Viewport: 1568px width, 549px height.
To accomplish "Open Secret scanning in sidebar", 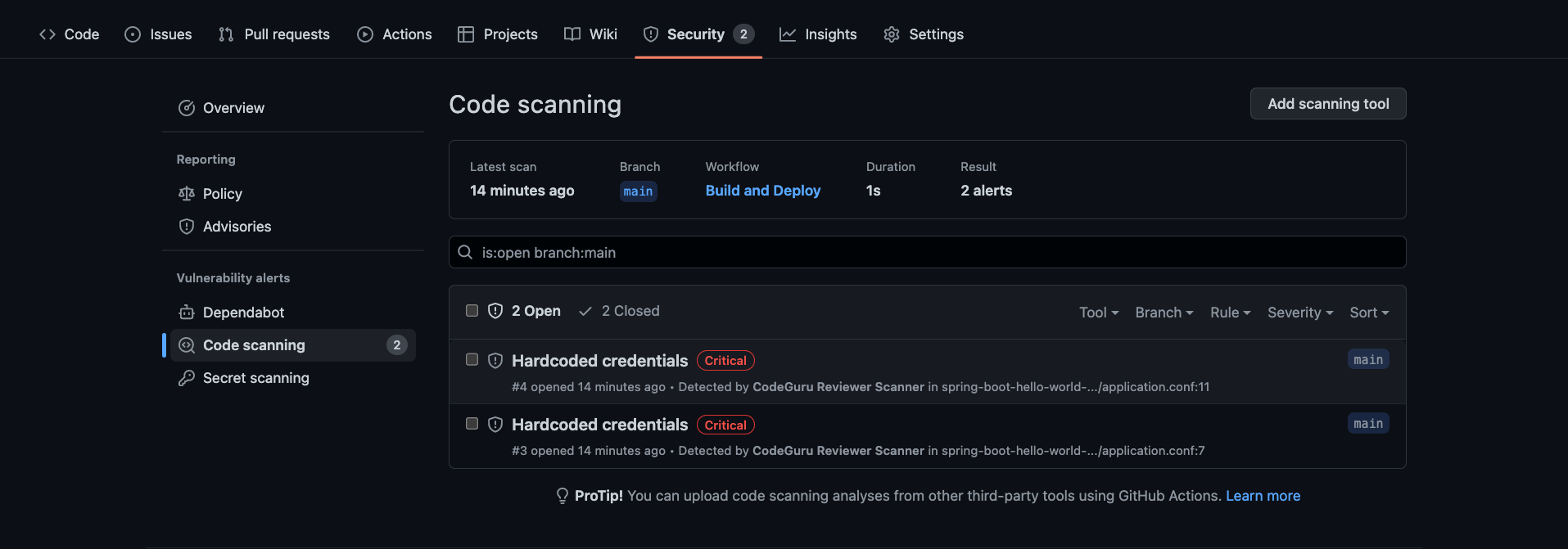I will click(293, 378).
